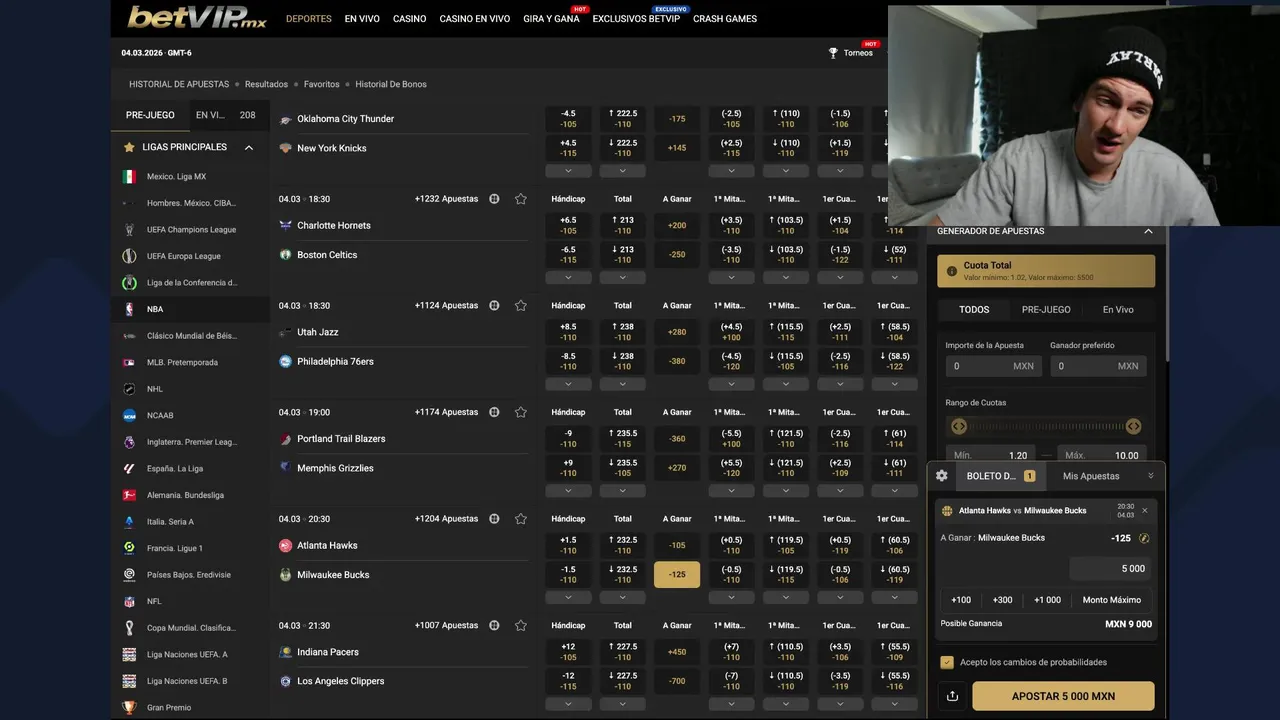
Task: Open stats icon for Hawks vs Bucks
Action: pyautogui.click(x=494, y=519)
